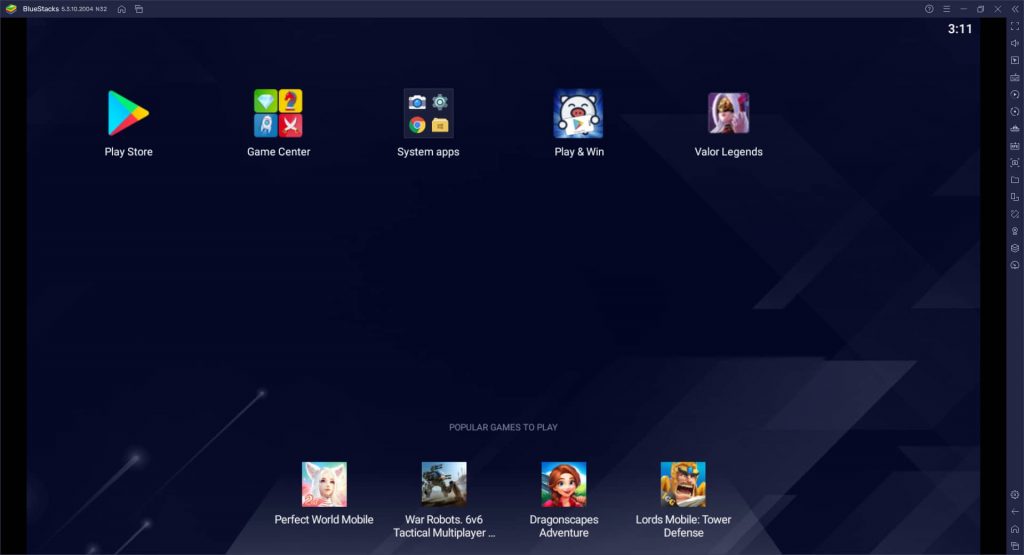Open the set location pin icon
Image resolution: width=1024 pixels, height=555 pixels.
[x=1015, y=230]
